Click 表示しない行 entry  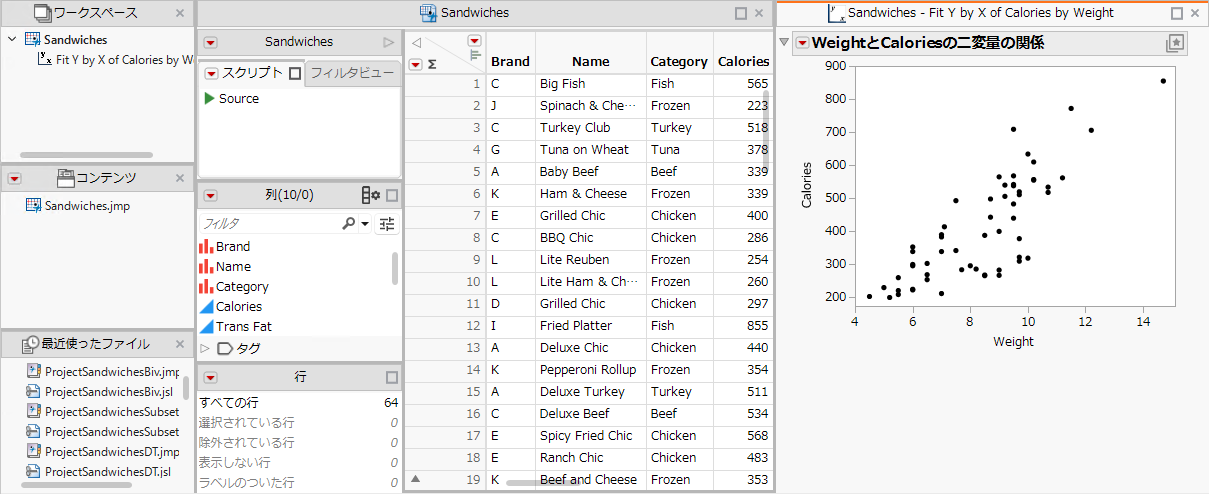[x=299, y=462]
